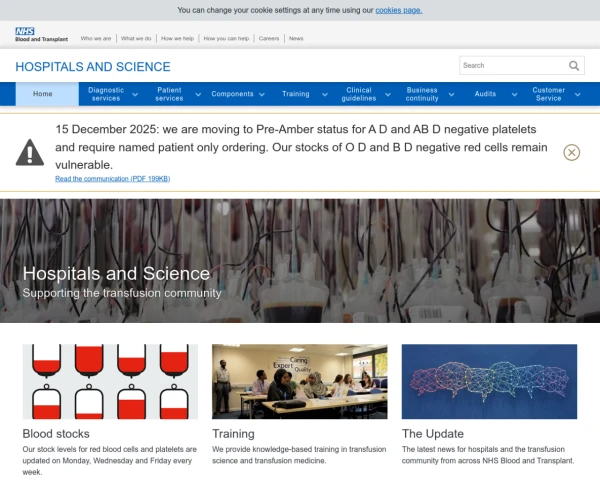Open the Patient services menu item
This screenshot has width=600, height=480.
click(x=169, y=94)
